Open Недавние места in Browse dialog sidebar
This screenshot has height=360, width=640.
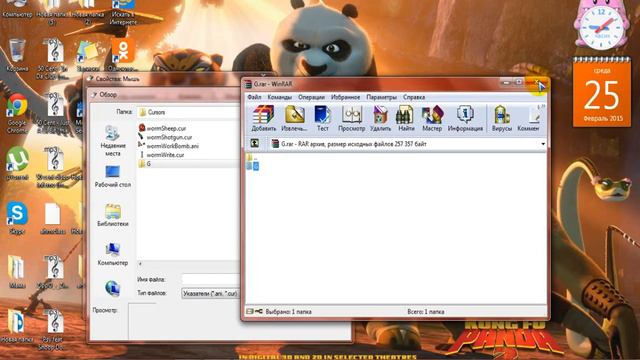click(112, 141)
